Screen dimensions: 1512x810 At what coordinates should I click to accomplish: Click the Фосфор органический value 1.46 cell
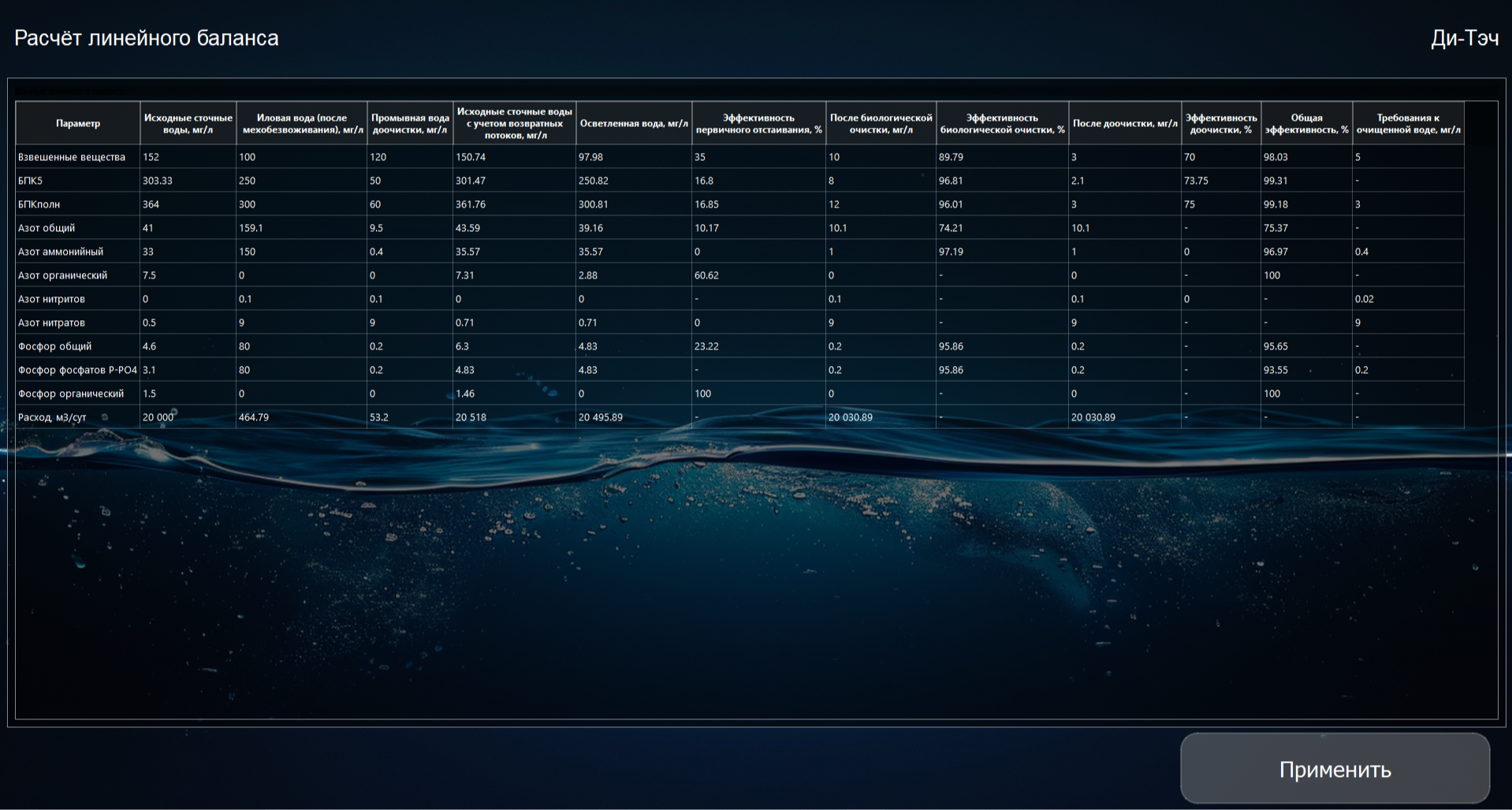pos(465,394)
